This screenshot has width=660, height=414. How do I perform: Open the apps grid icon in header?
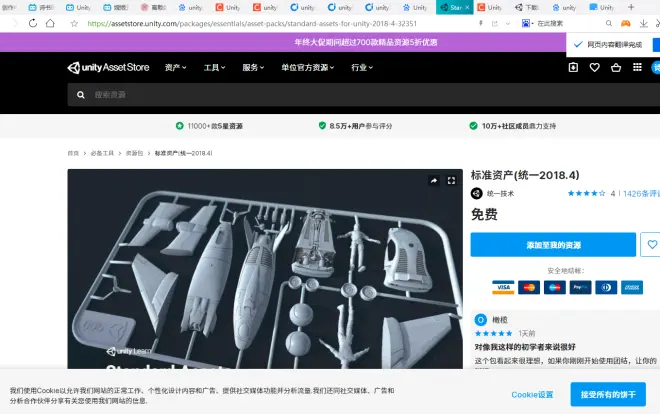[x=637, y=67]
